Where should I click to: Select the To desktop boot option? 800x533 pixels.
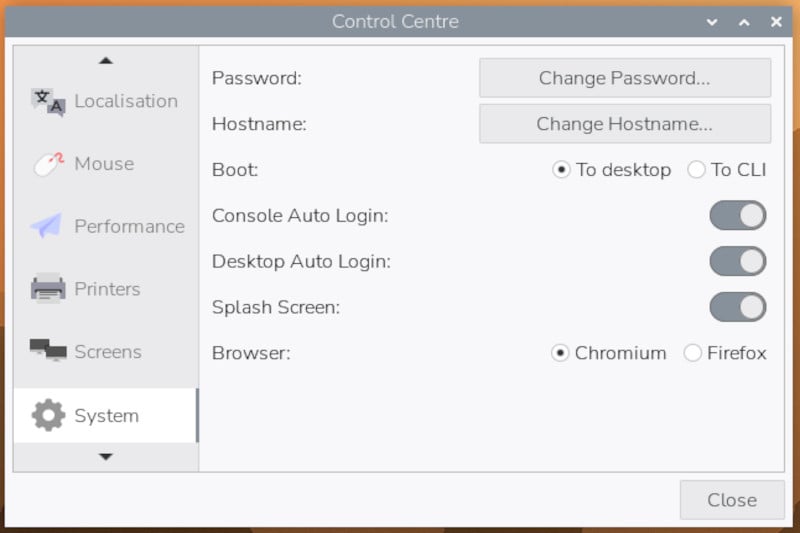(562, 170)
